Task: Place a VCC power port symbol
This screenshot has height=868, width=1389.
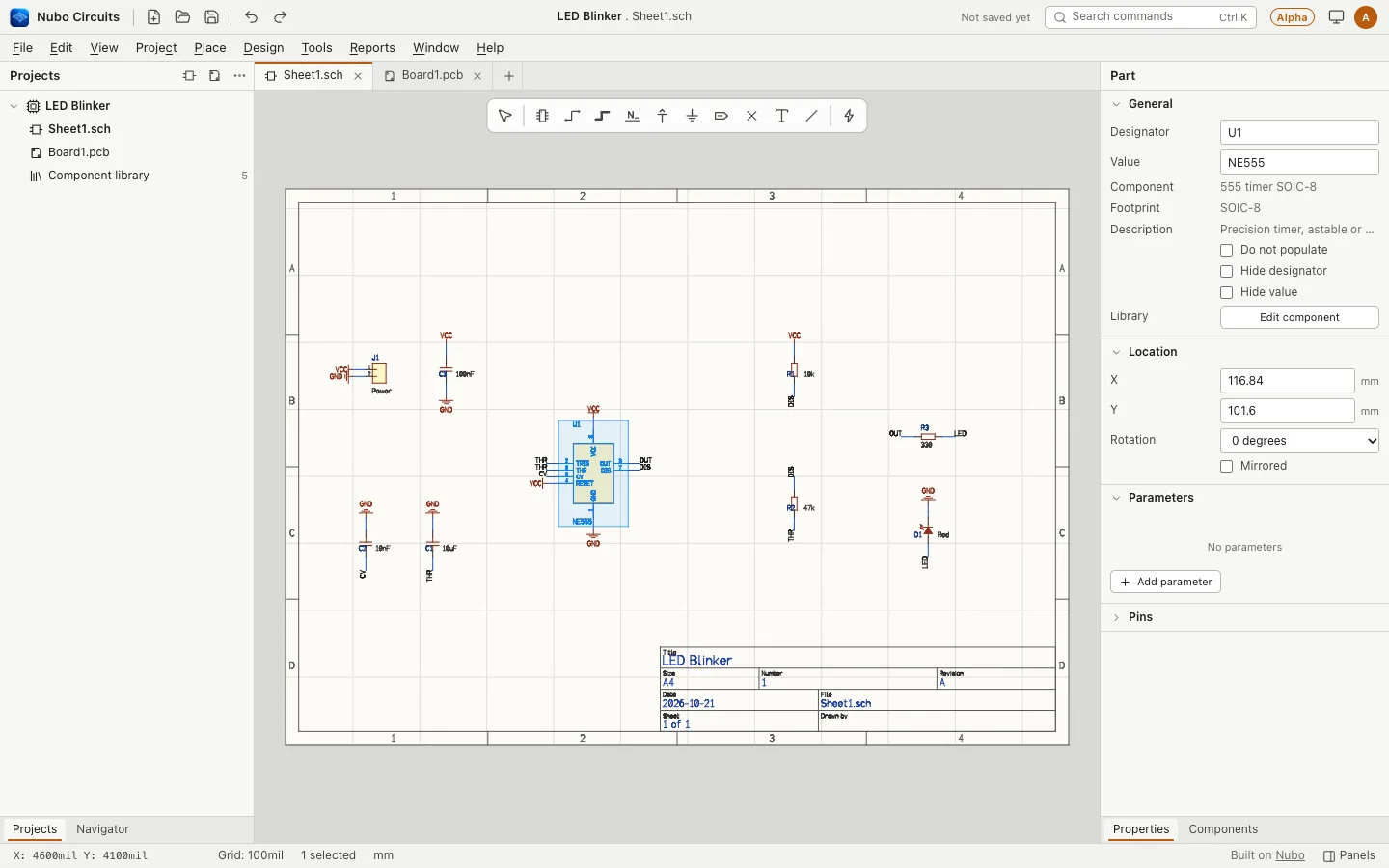Action: (x=662, y=116)
